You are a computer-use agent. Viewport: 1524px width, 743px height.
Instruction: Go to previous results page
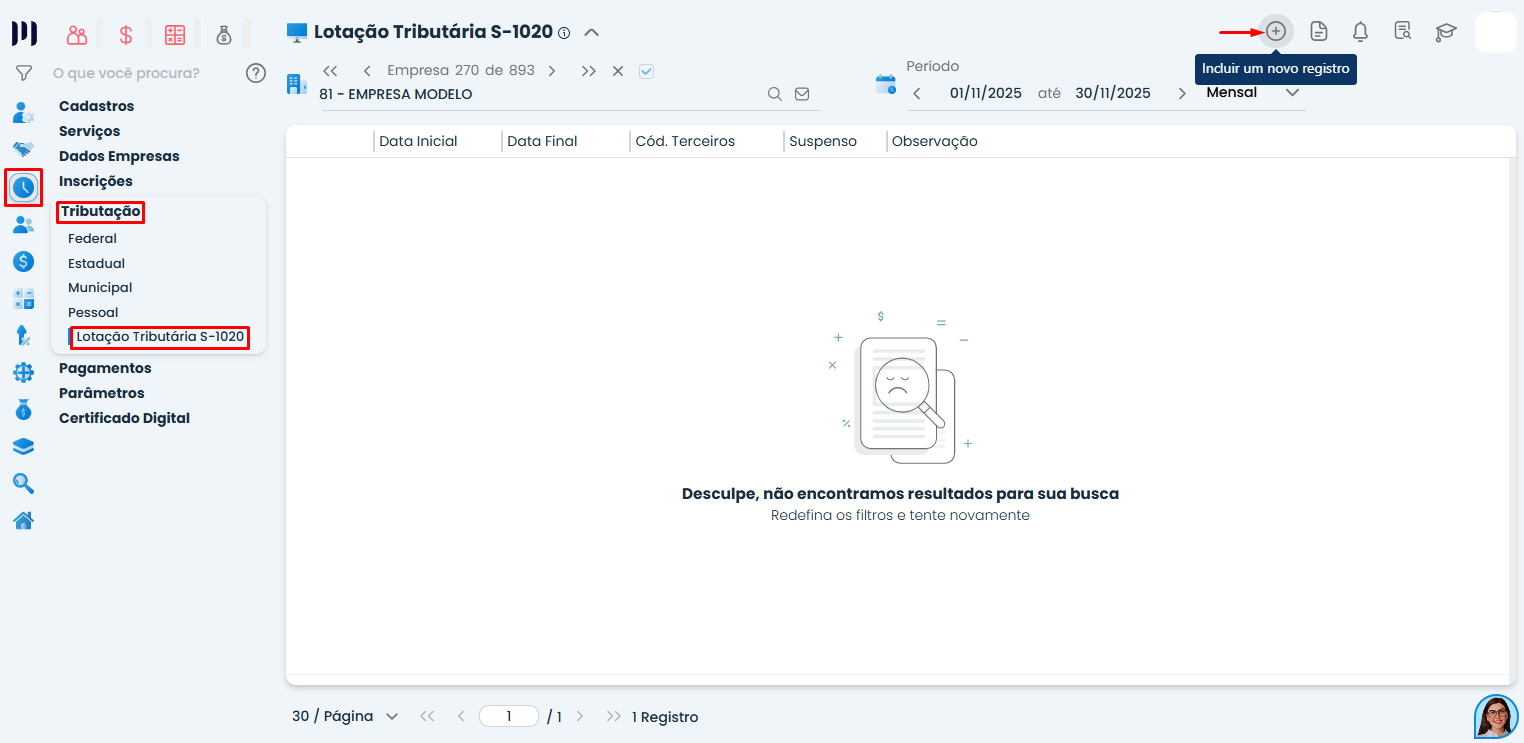461,716
